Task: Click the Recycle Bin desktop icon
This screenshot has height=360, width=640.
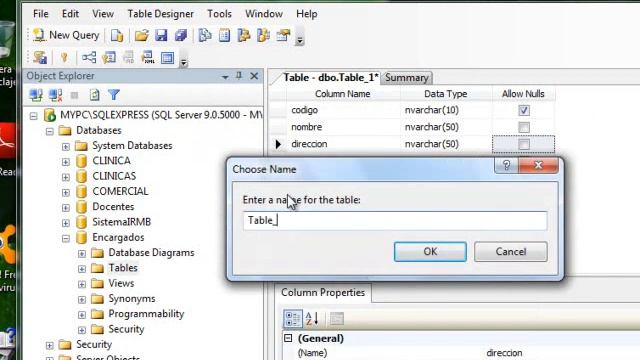Action: (7, 40)
